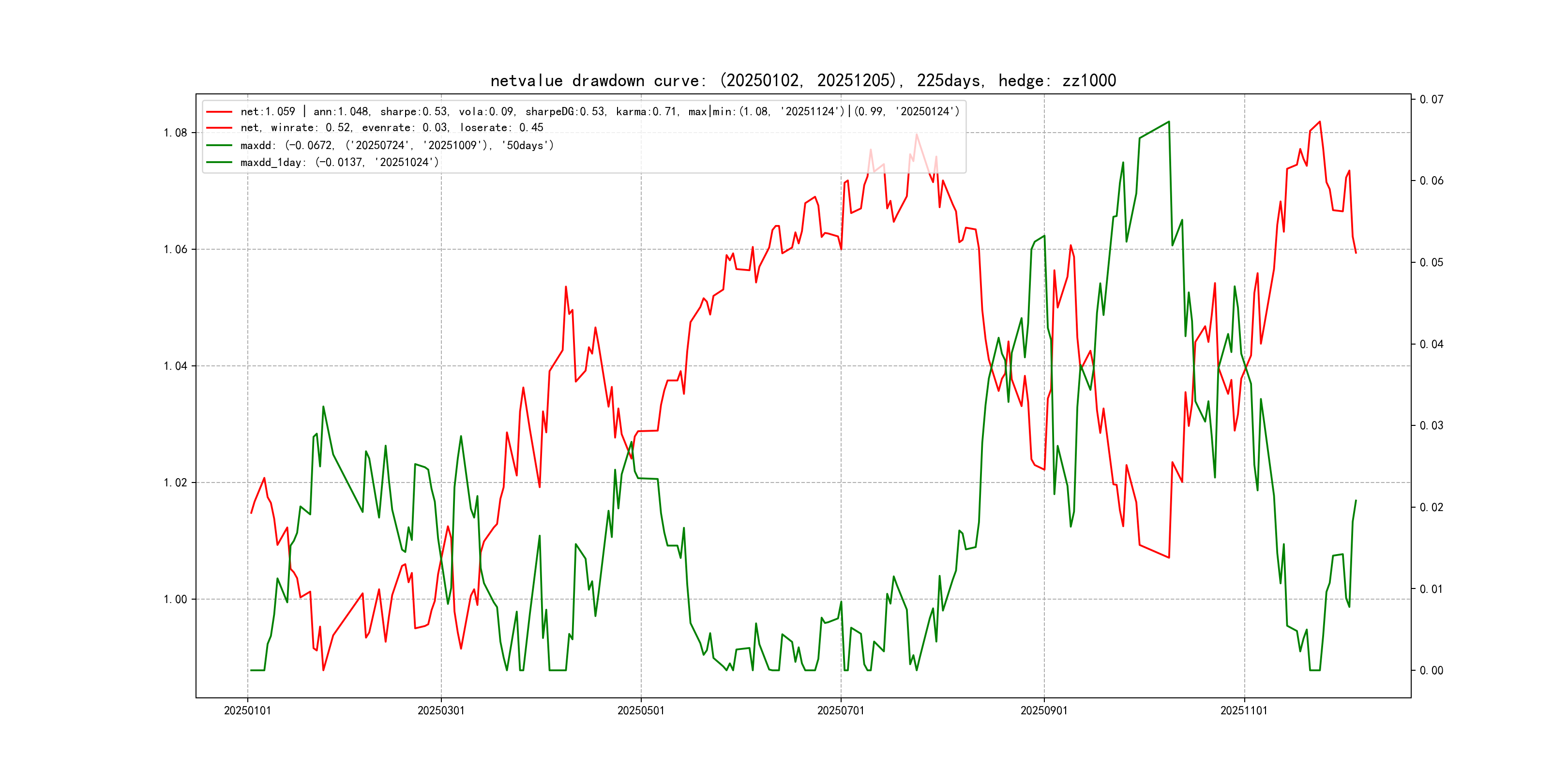Select the net:1.059 sharpe legend entry text

[x=599, y=112]
